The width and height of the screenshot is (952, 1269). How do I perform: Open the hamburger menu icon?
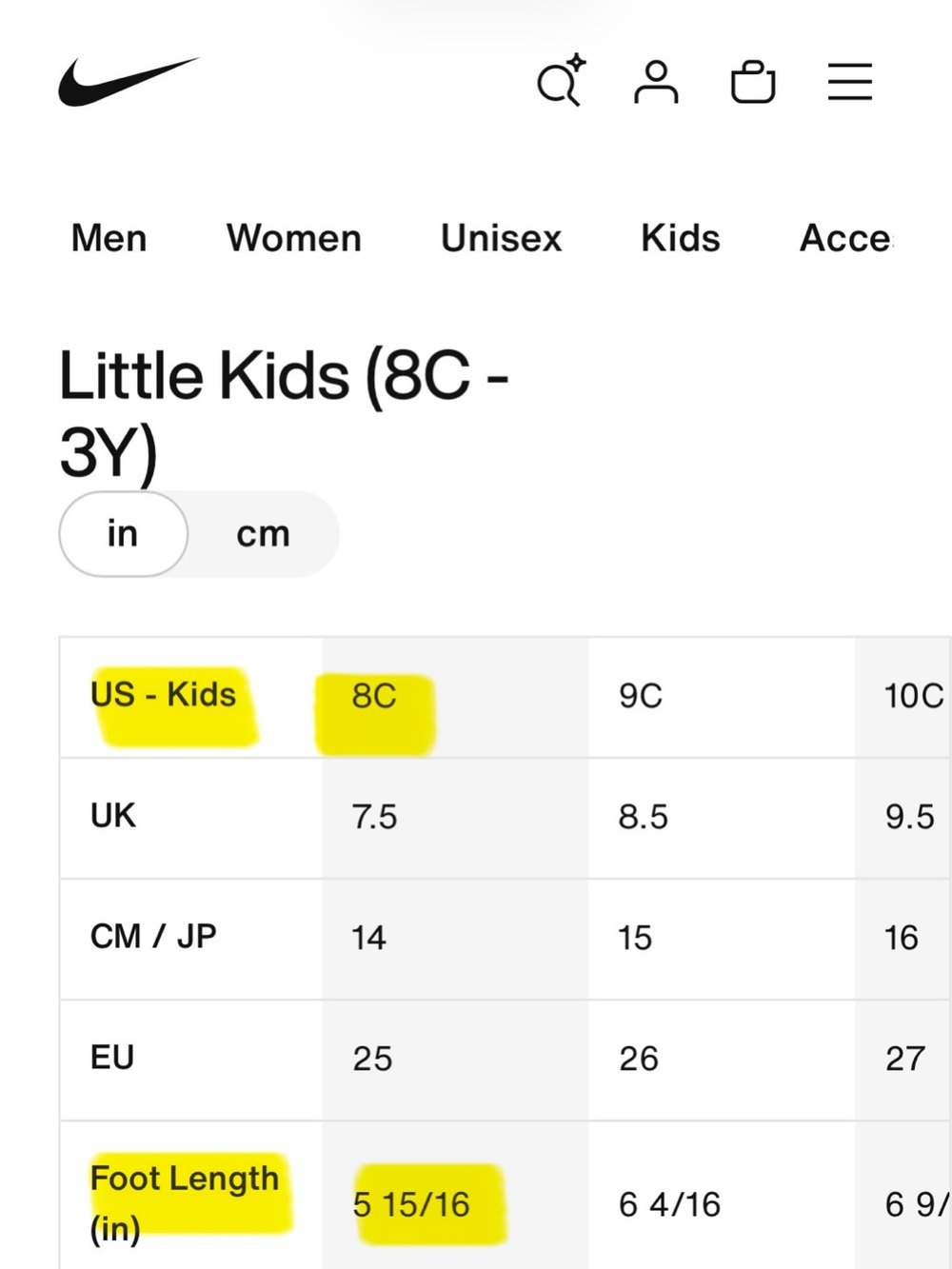point(850,82)
